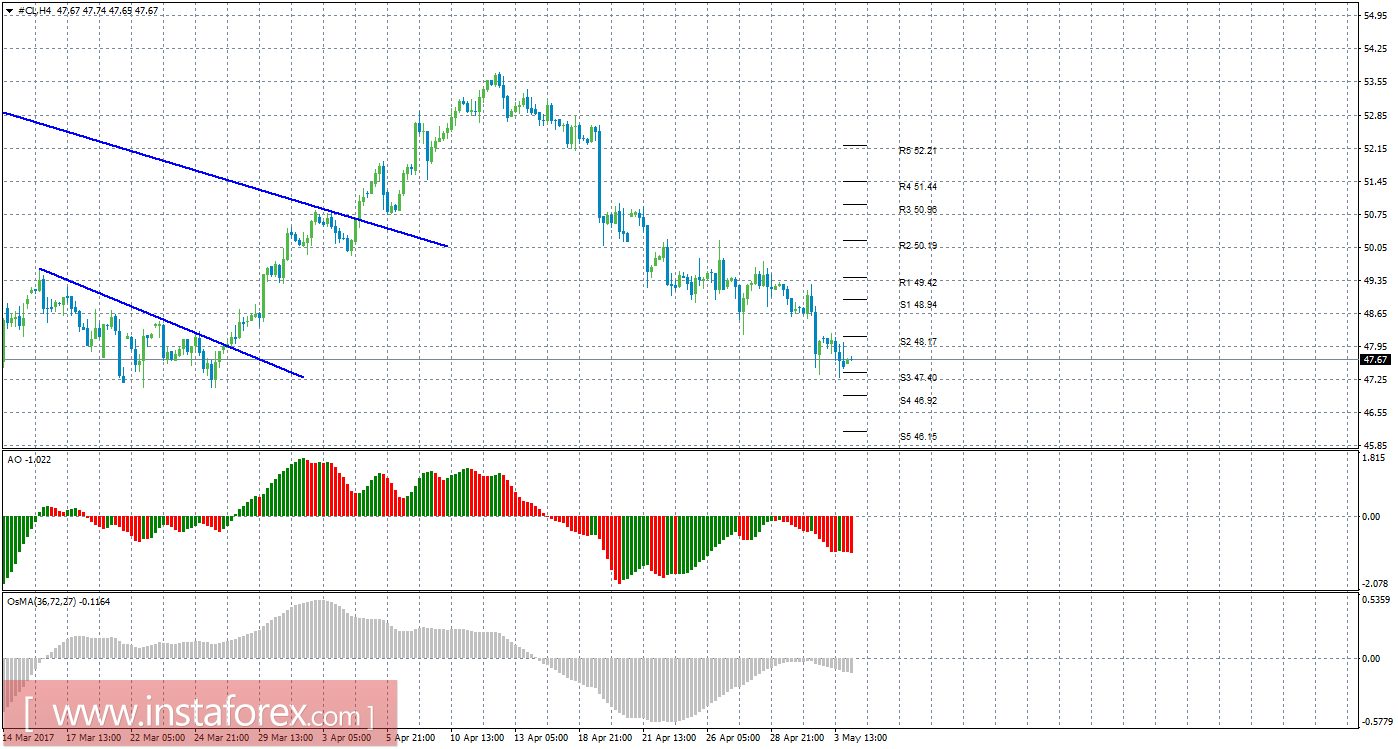Click the R4 51.44 pivot label
This screenshot has height=749, width=1398.
(x=917, y=186)
